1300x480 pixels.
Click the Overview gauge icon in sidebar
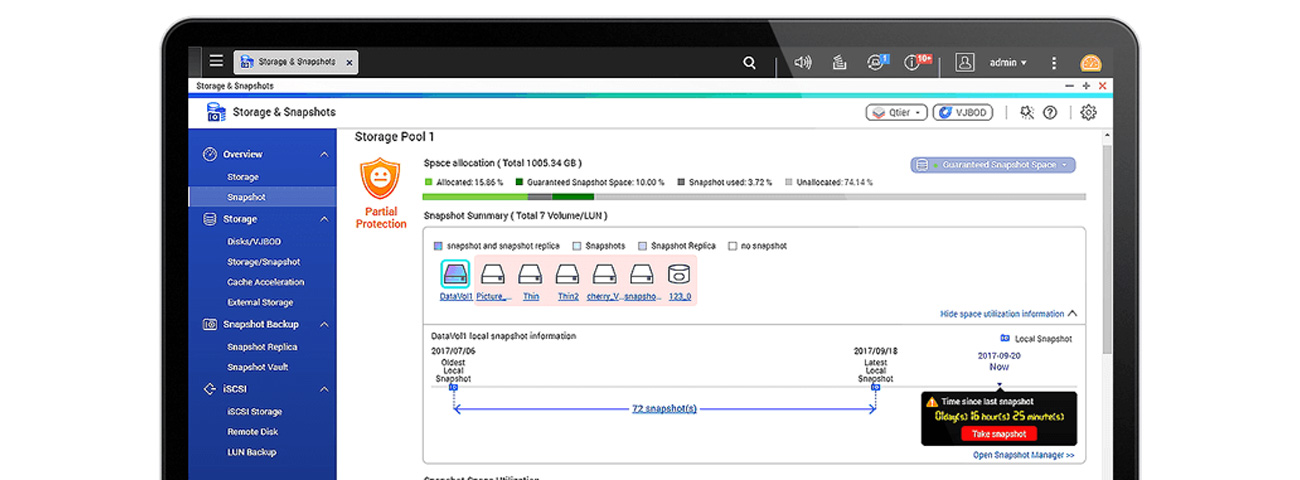coord(210,154)
